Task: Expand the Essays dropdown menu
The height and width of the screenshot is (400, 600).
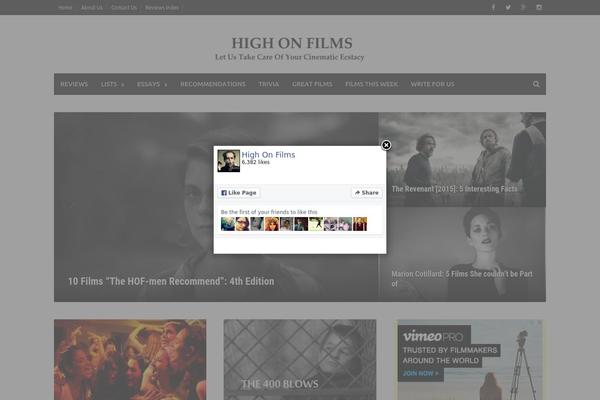Action: (152, 84)
